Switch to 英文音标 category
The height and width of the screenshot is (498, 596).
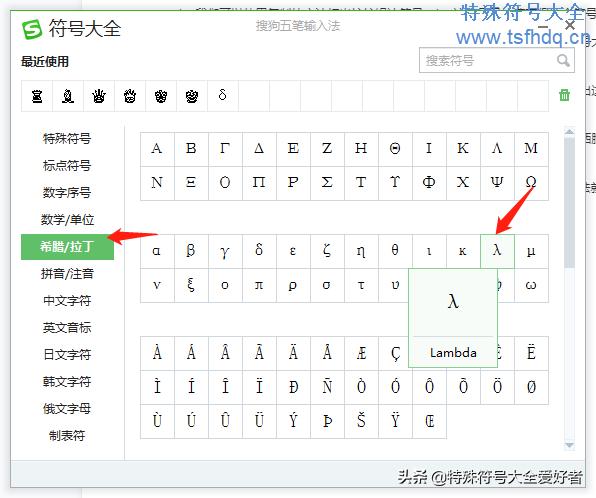pos(67,328)
